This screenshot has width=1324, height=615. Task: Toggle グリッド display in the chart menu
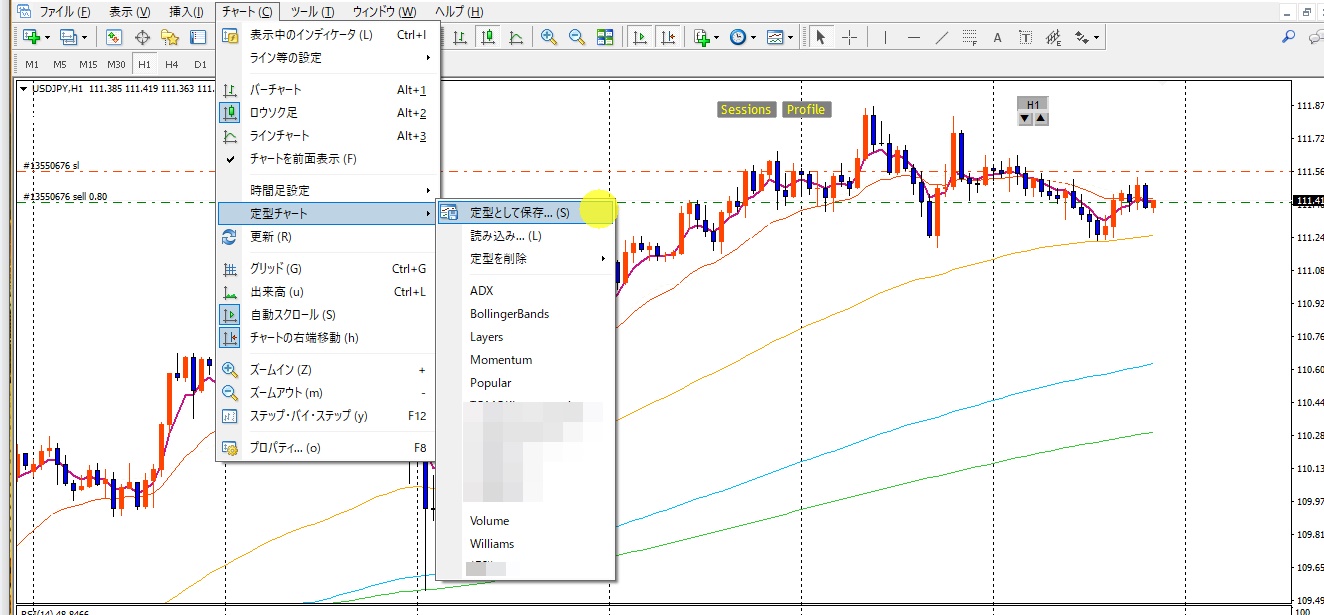coord(275,269)
